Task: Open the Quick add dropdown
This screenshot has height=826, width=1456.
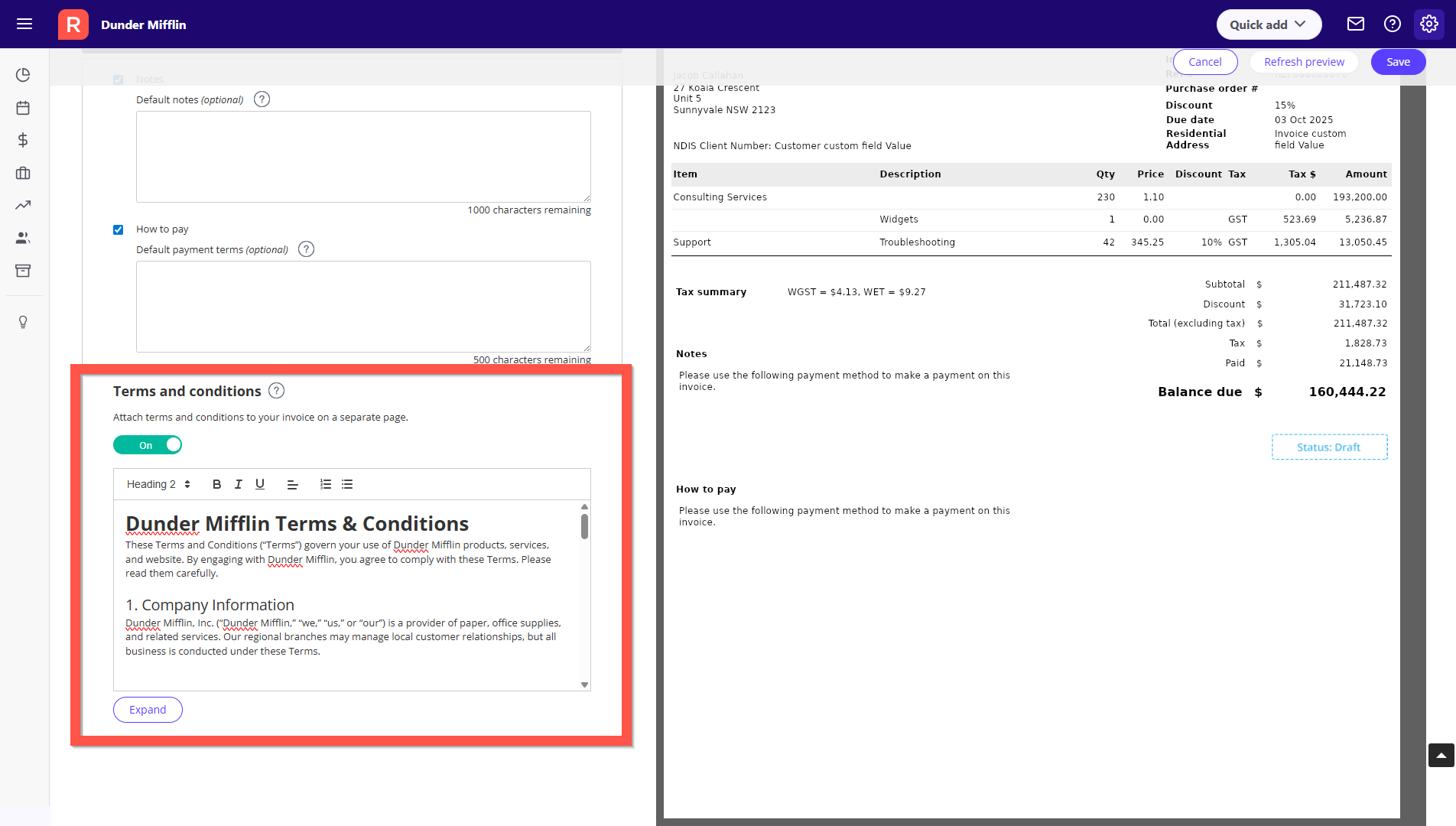Action: click(x=1269, y=24)
